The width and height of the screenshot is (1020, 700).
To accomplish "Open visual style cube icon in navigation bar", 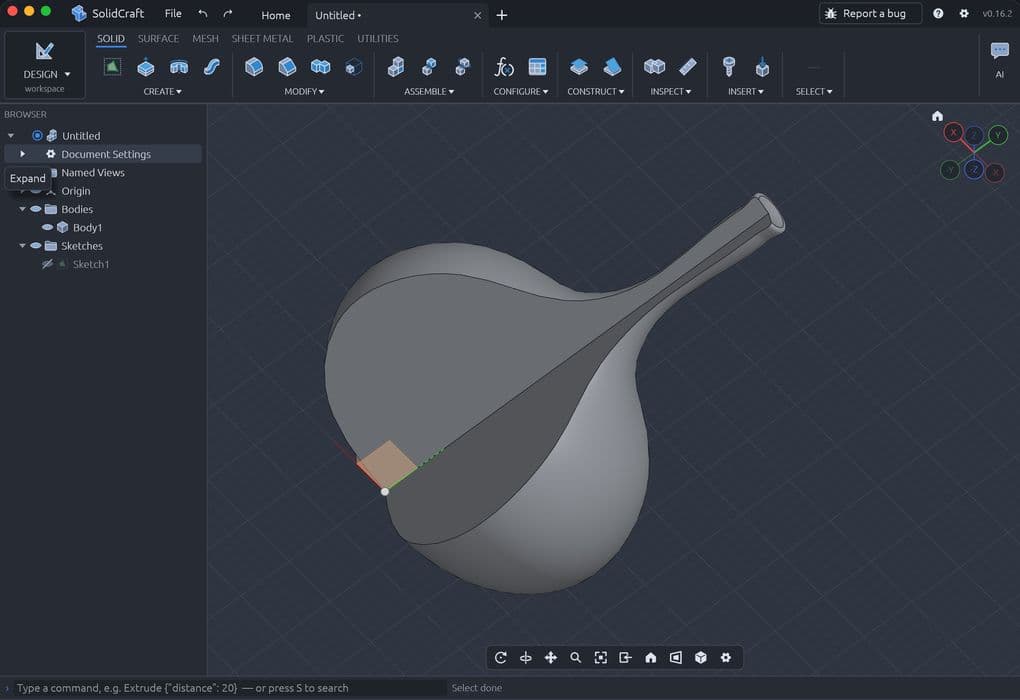I will [701, 658].
